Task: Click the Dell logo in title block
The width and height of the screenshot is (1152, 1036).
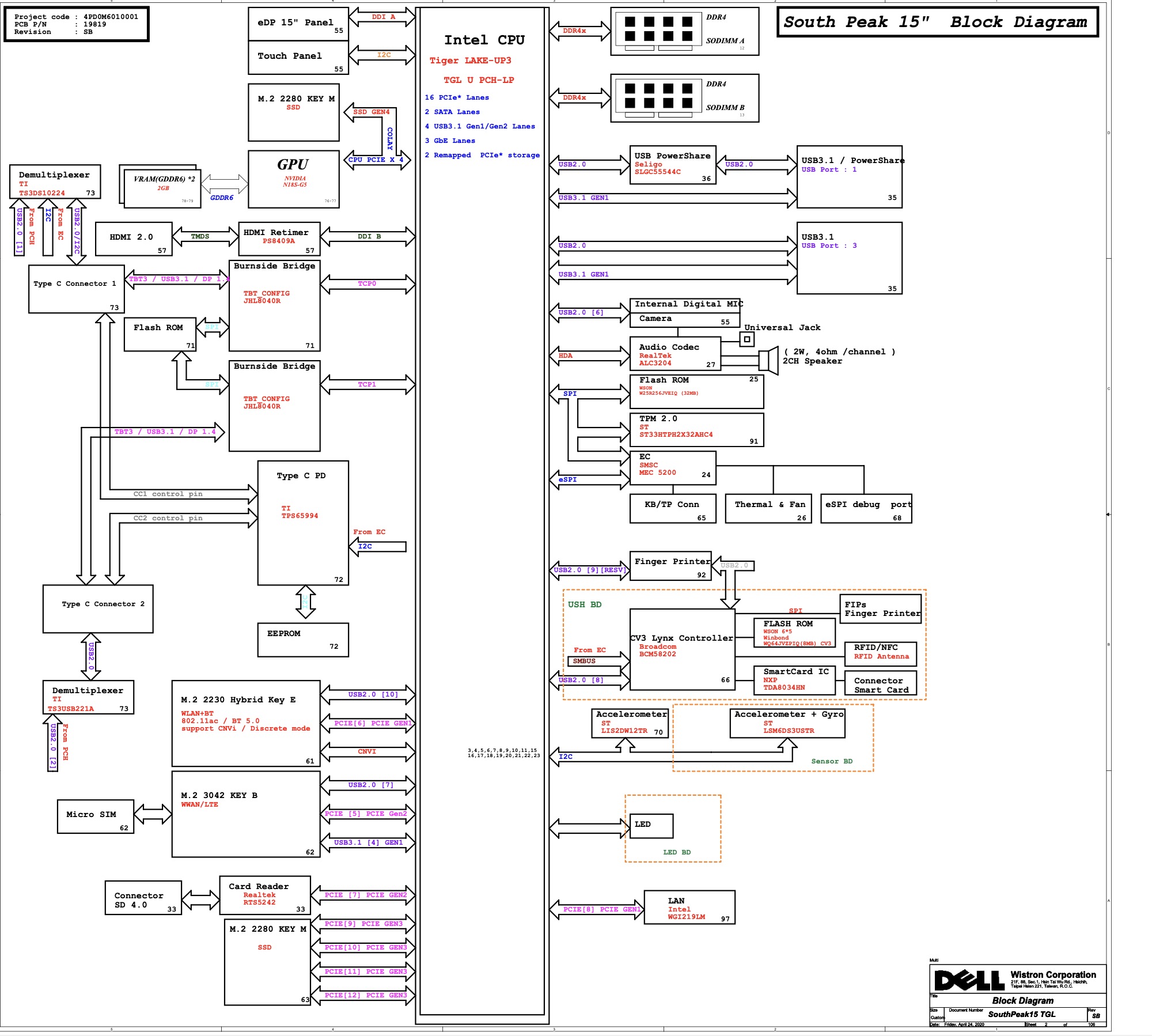Action: [969, 980]
